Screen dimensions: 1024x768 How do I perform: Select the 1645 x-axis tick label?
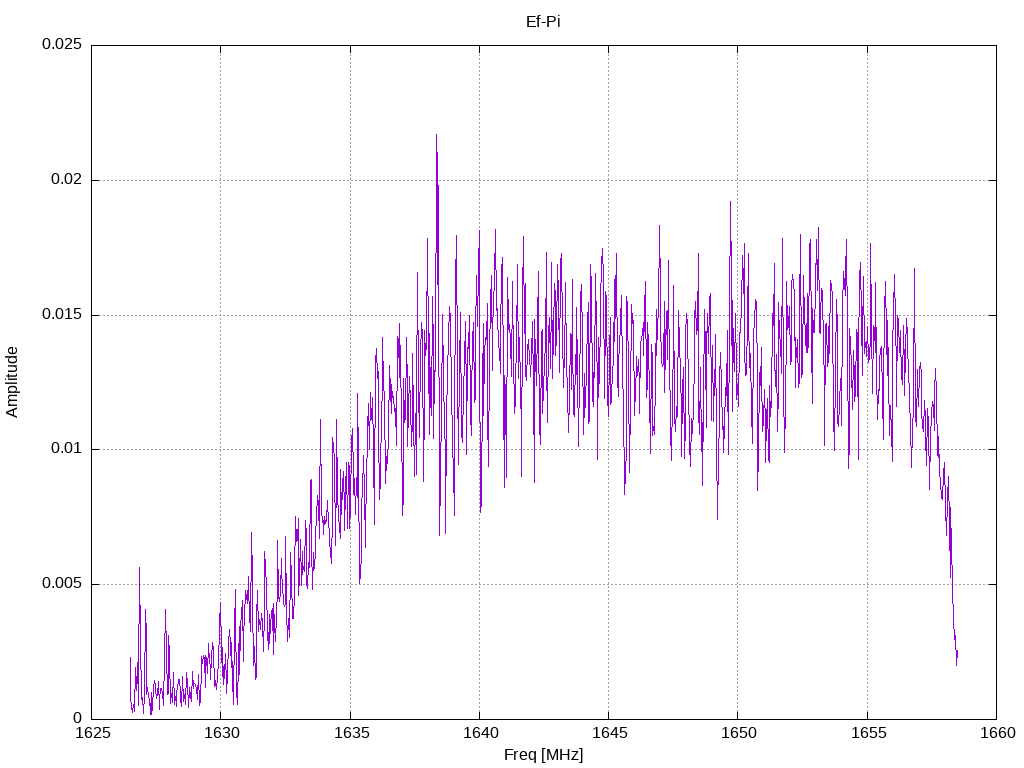coord(609,733)
